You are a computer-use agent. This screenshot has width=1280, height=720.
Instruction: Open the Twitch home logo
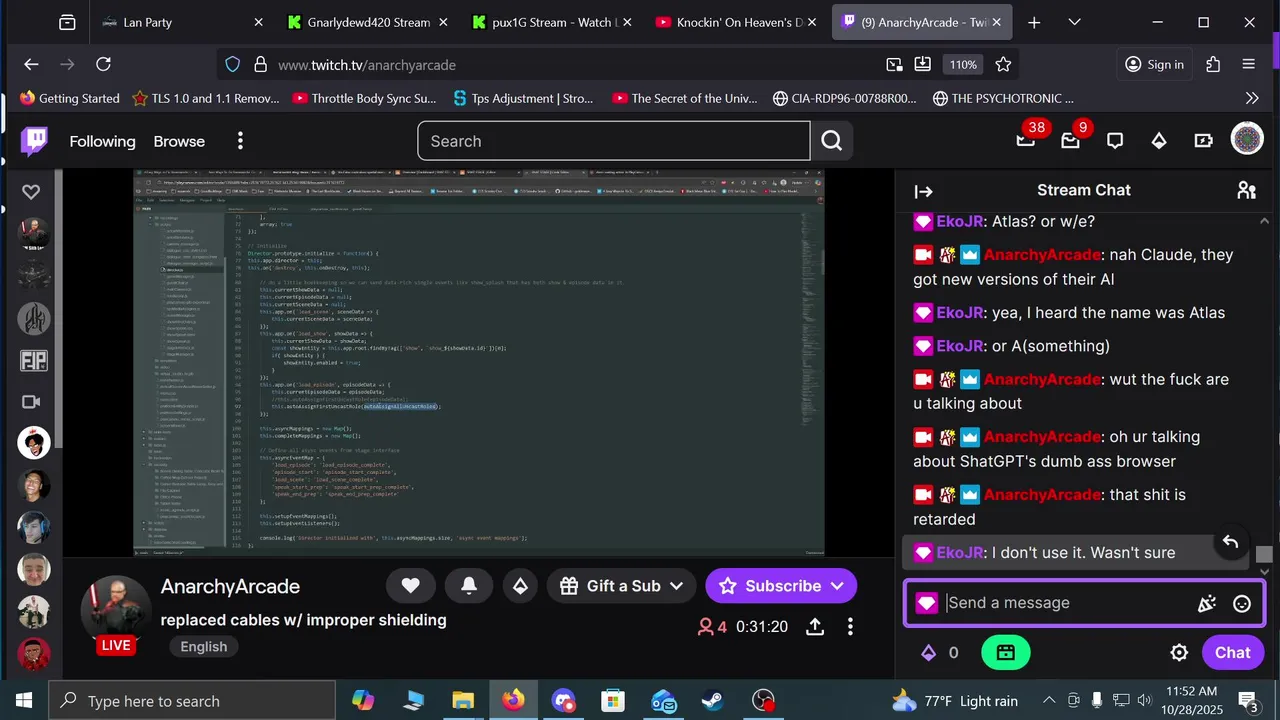pos(34,141)
